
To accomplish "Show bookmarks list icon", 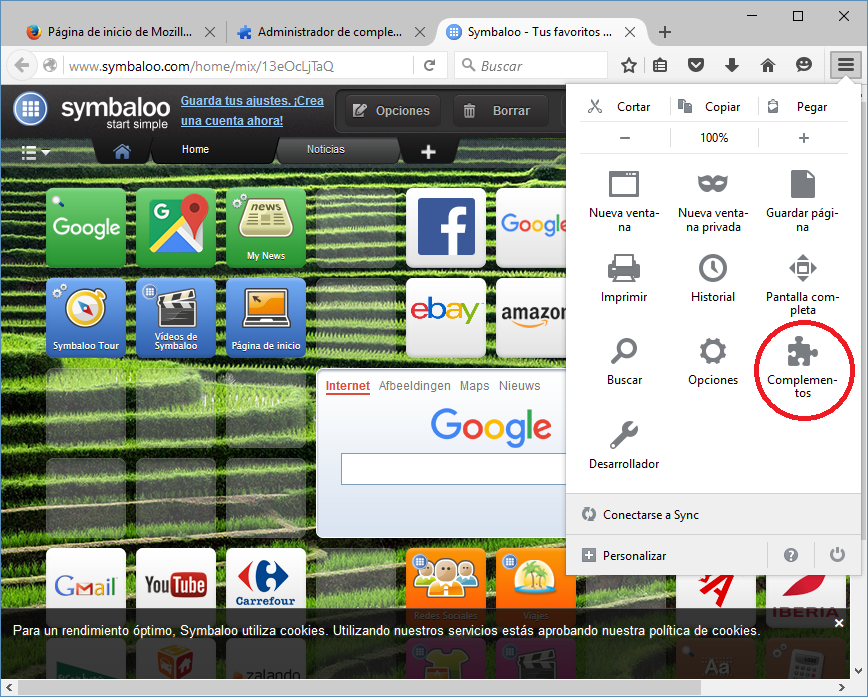I will [660, 65].
